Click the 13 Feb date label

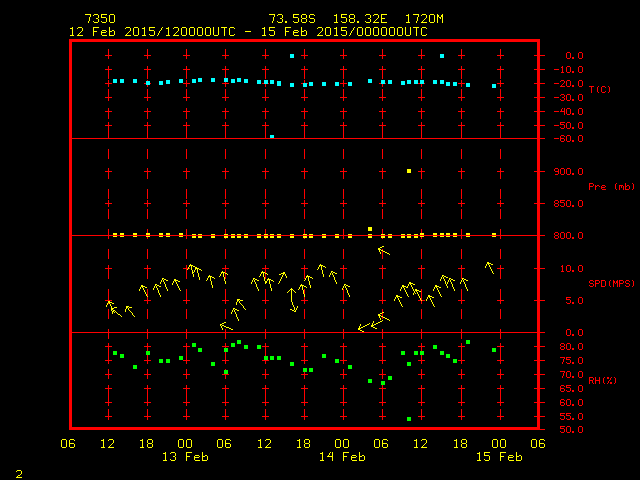[185, 457]
